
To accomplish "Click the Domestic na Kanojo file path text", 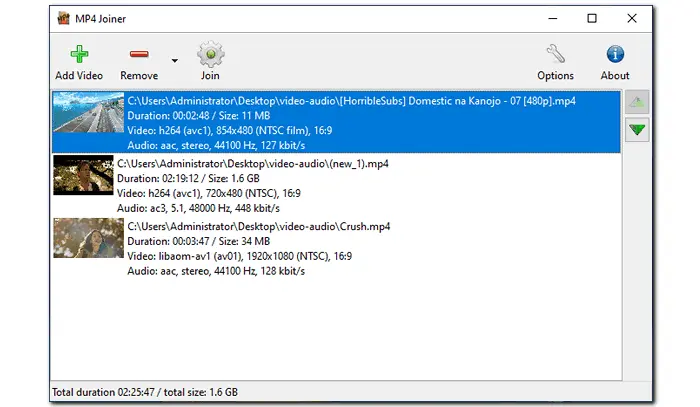I will point(351,101).
